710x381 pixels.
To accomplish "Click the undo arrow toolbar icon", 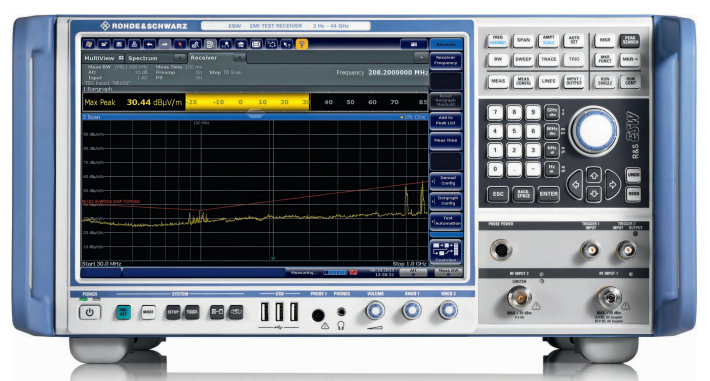I will click(149, 44).
